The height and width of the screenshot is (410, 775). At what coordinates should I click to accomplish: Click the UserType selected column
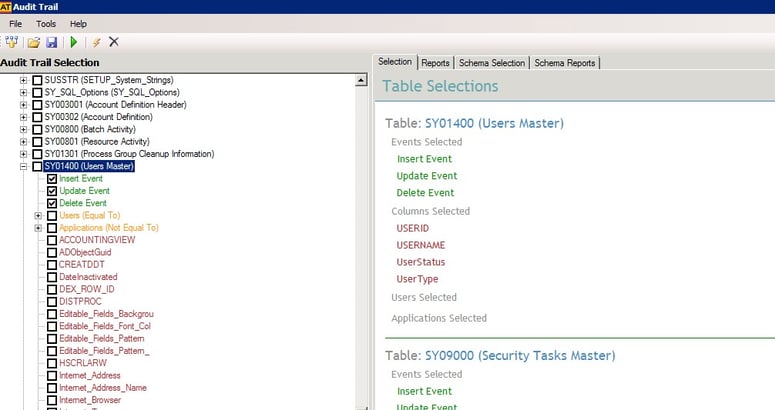click(417, 279)
